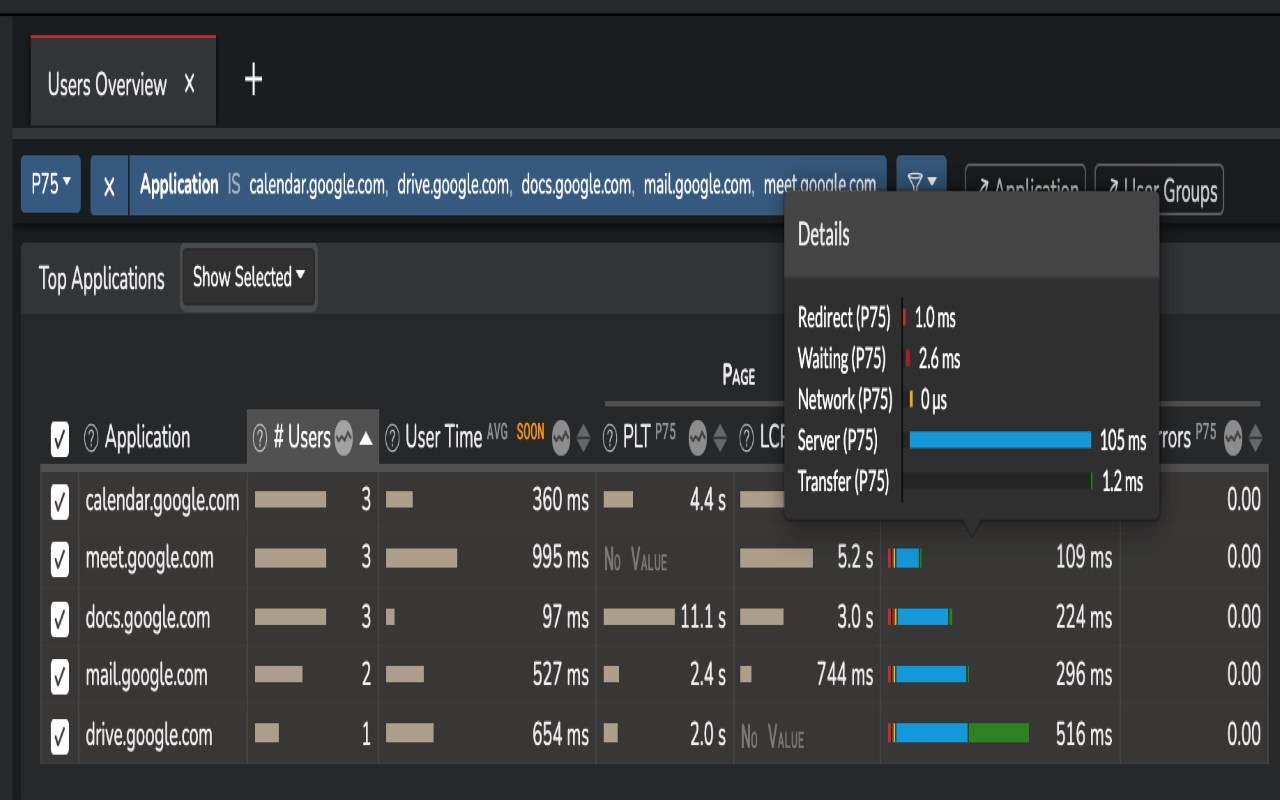
Task: Select the 296 ms value for mail
Action: click(1084, 675)
